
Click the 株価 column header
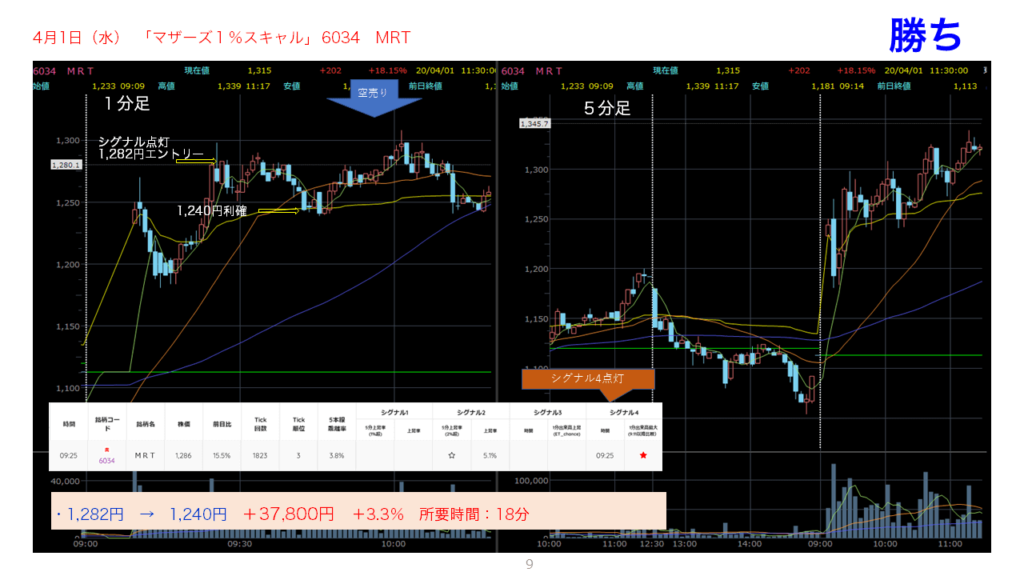tap(184, 424)
